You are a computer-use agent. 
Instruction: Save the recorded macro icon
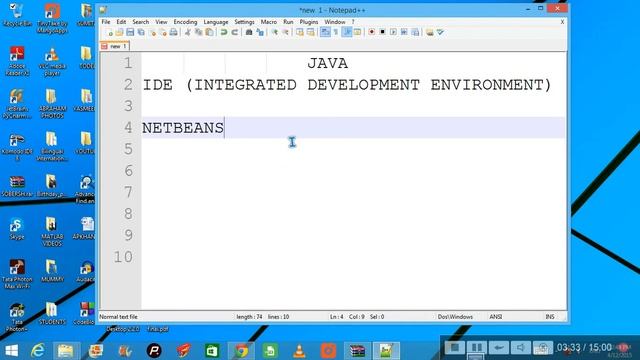point(415,32)
